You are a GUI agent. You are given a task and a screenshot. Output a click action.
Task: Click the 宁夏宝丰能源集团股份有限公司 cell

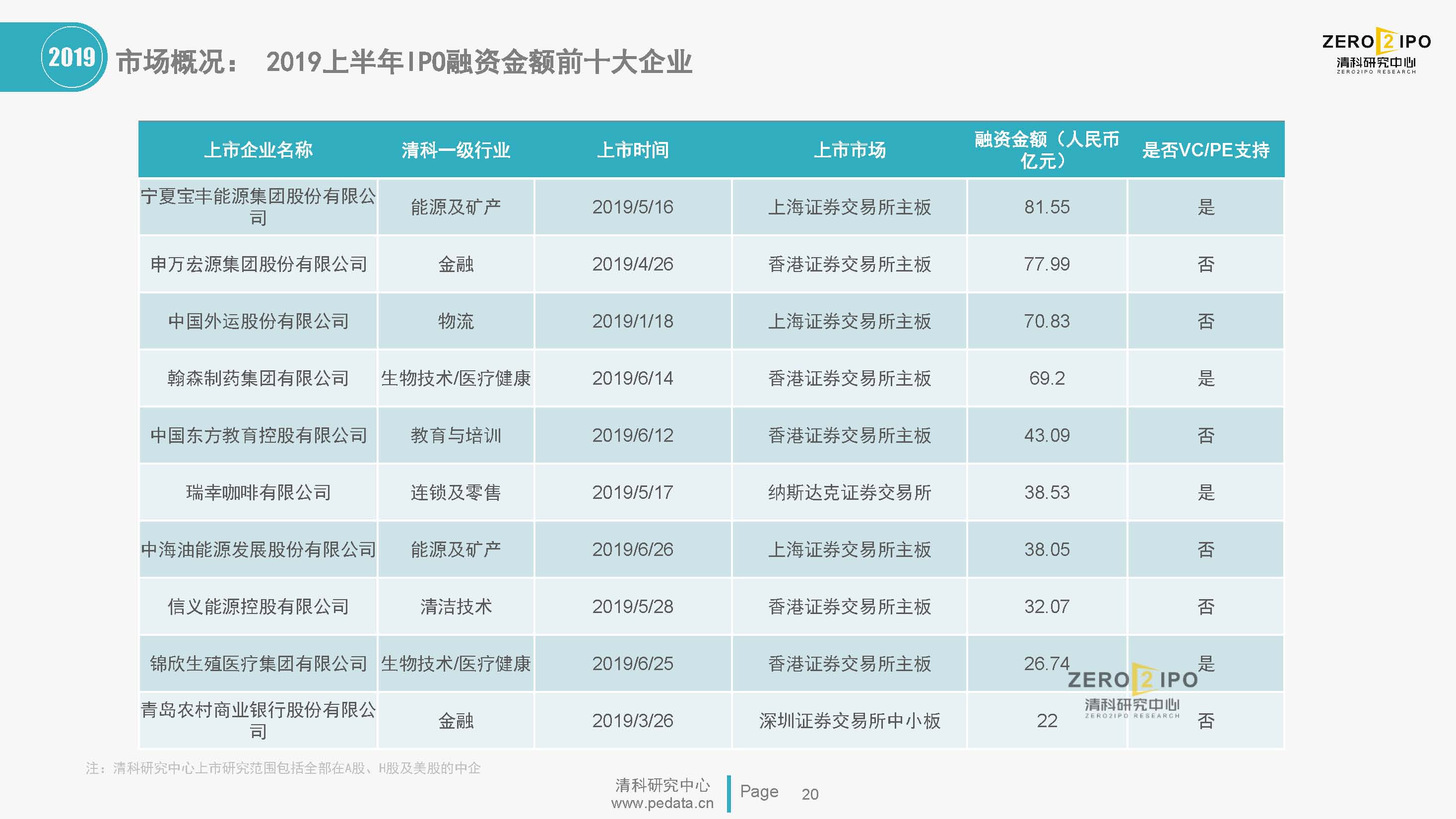259,207
